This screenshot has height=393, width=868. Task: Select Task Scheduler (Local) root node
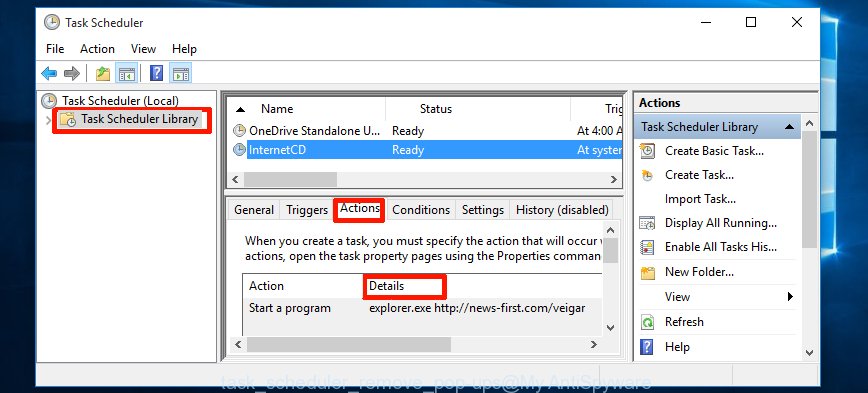point(120,101)
